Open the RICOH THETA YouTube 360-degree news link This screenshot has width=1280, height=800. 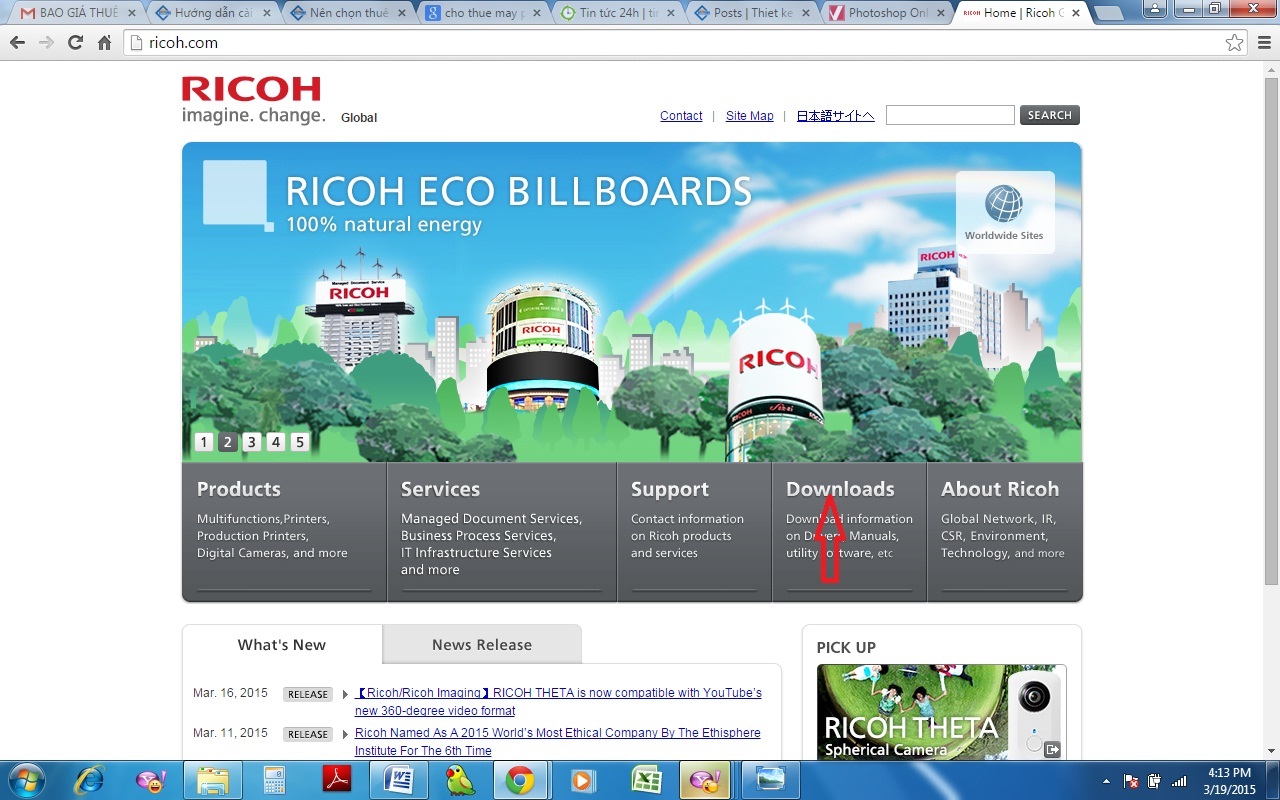558,702
